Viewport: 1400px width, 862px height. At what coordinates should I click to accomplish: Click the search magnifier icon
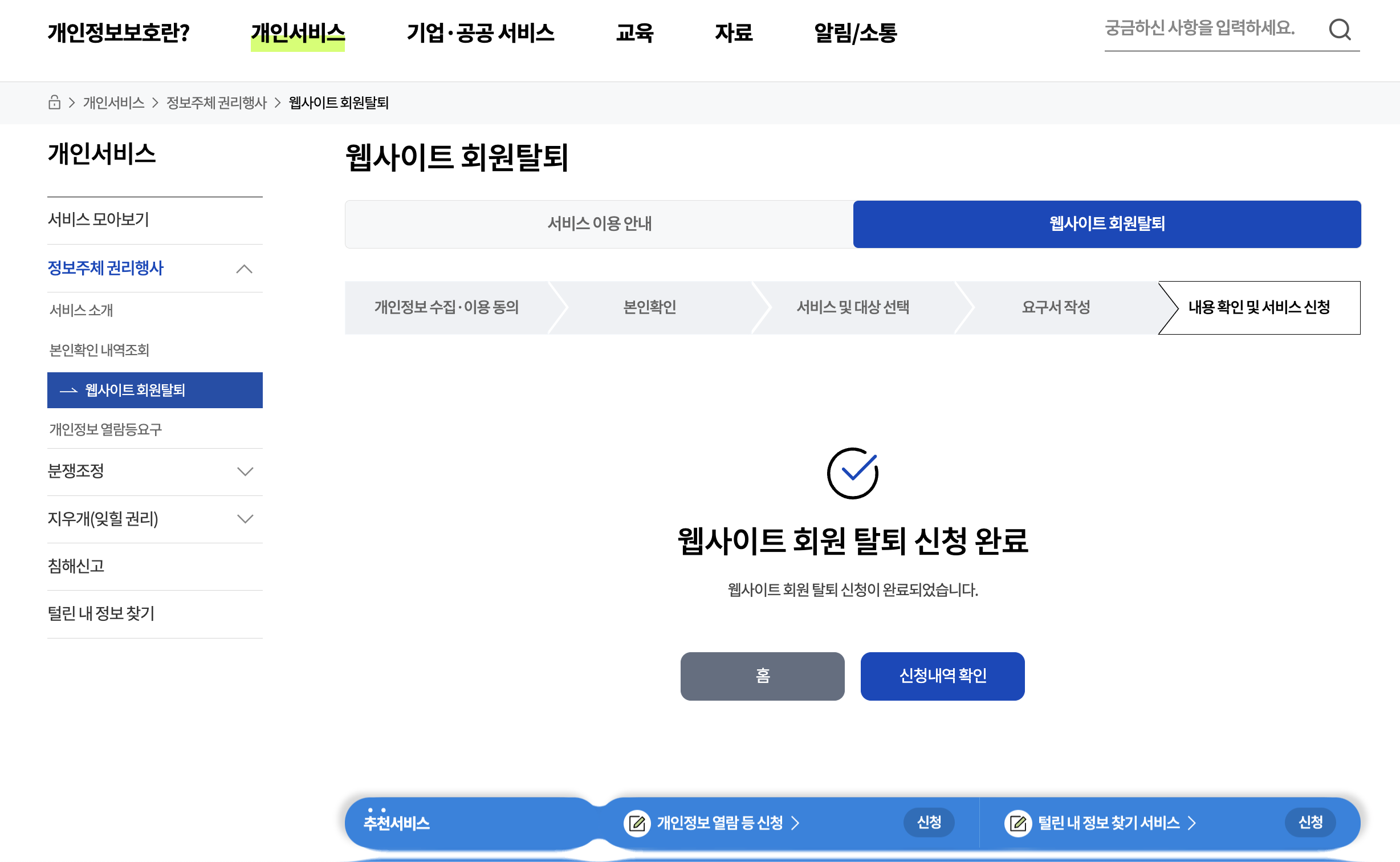[1340, 30]
